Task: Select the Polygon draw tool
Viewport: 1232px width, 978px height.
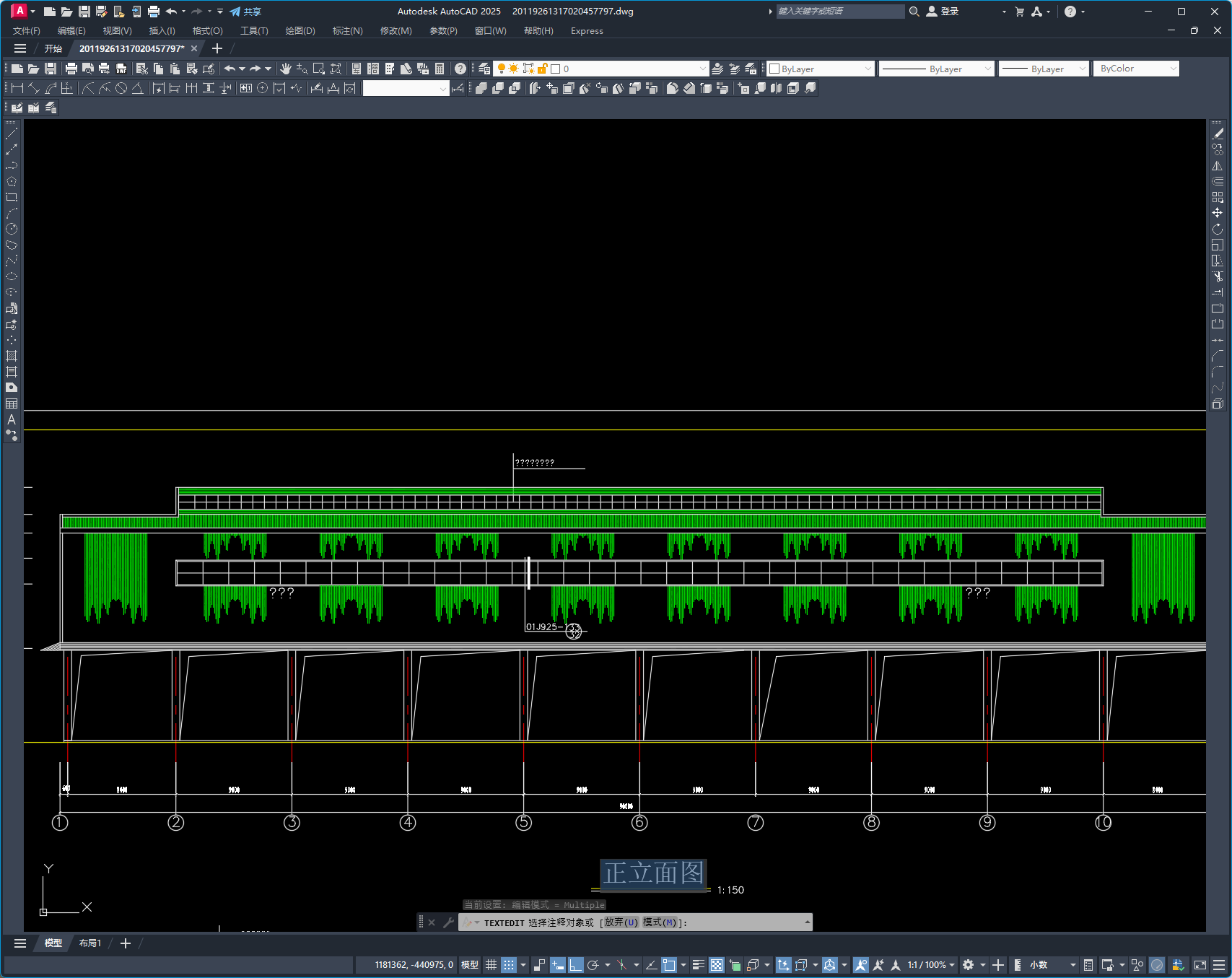Action: click(12, 181)
